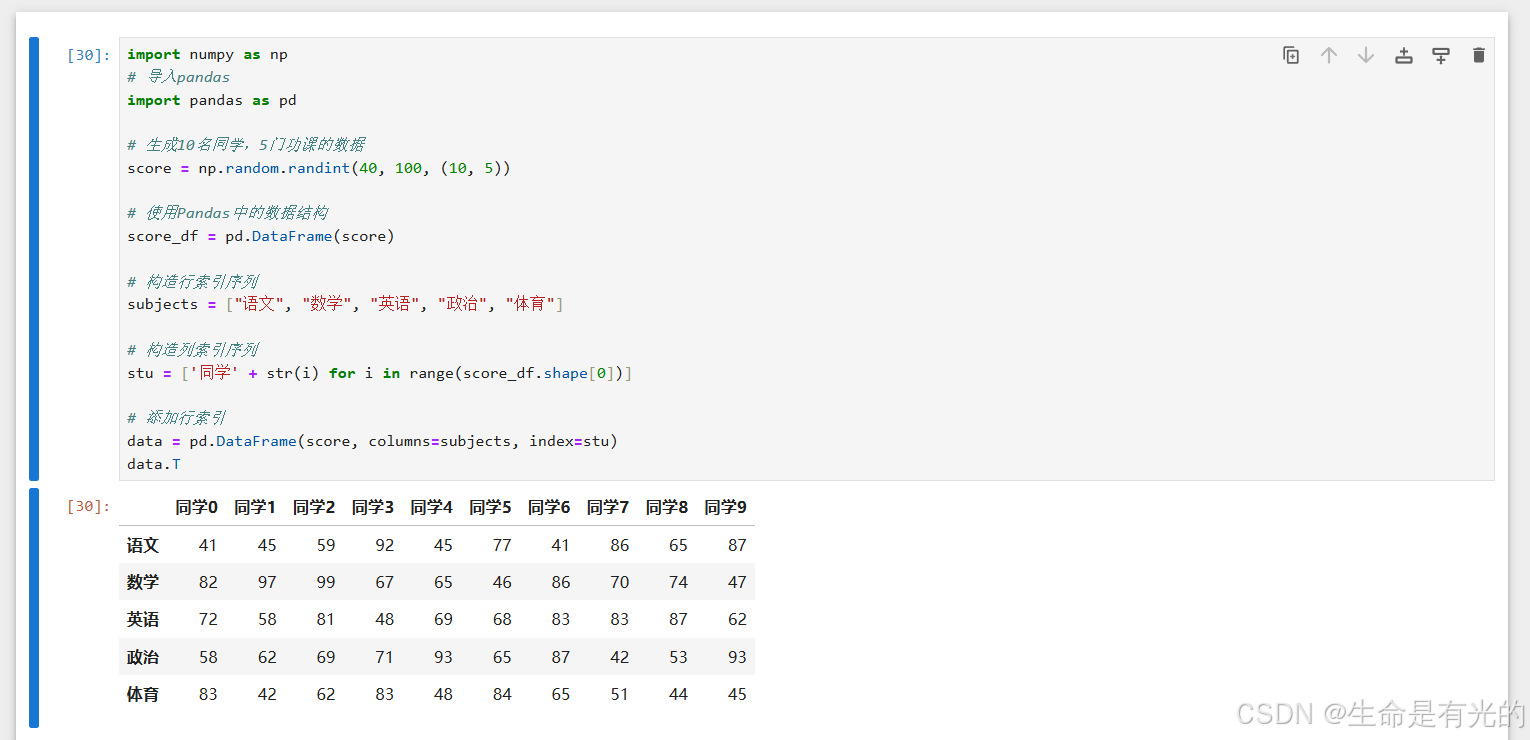Click the input prompt [30]: beside the code
Viewport: 1530px width, 740px height.
[89, 55]
